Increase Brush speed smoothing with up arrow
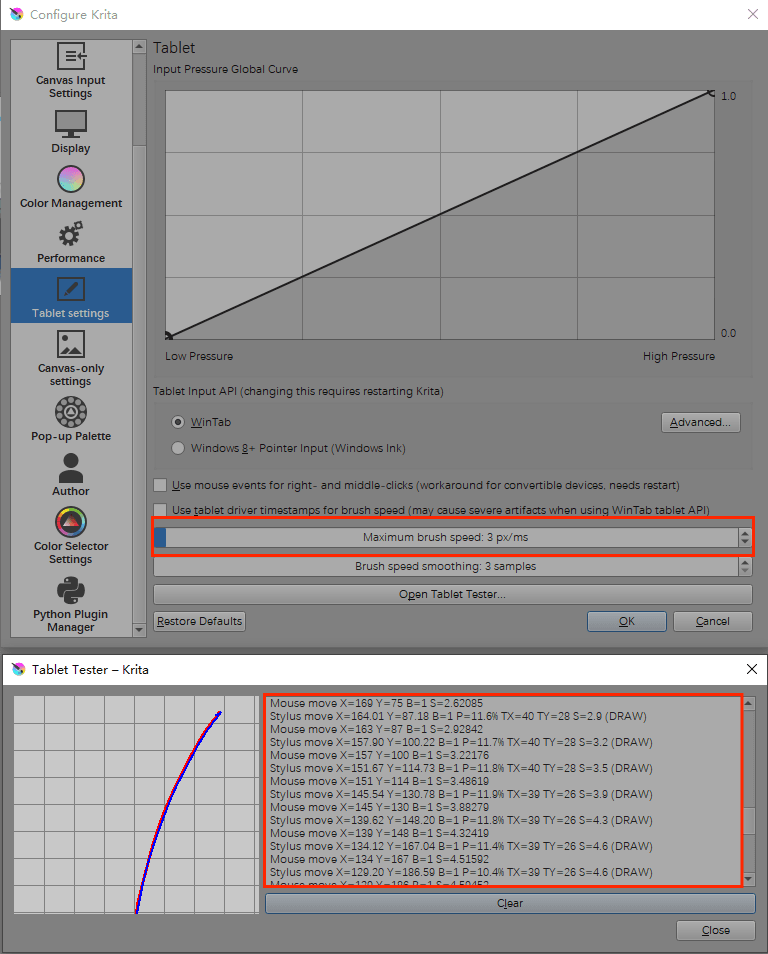The height and width of the screenshot is (954, 768). pos(745,562)
